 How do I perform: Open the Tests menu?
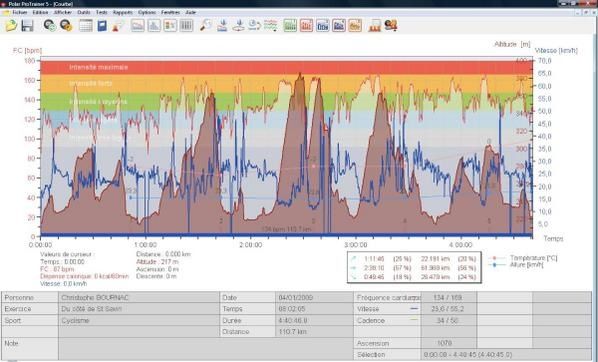point(101,12)
